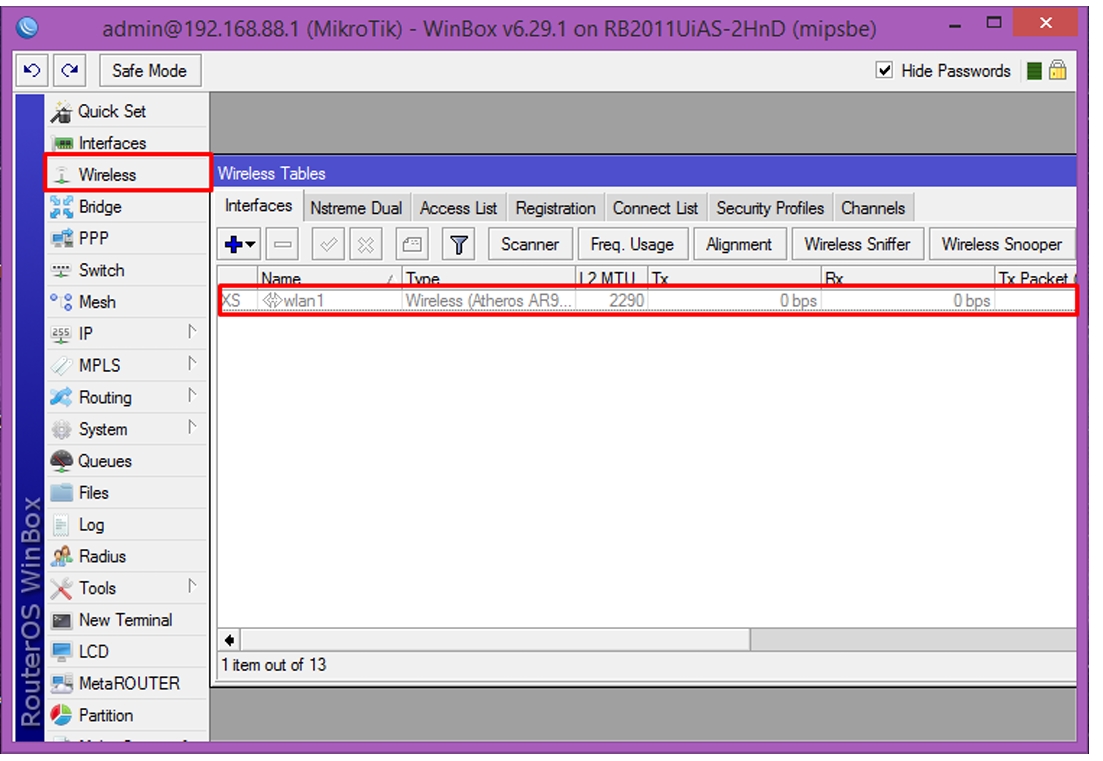Click the Freq. Usage button
This screenshot has width=1103, height=761.
pyautogui.click(x=632, y=245)
